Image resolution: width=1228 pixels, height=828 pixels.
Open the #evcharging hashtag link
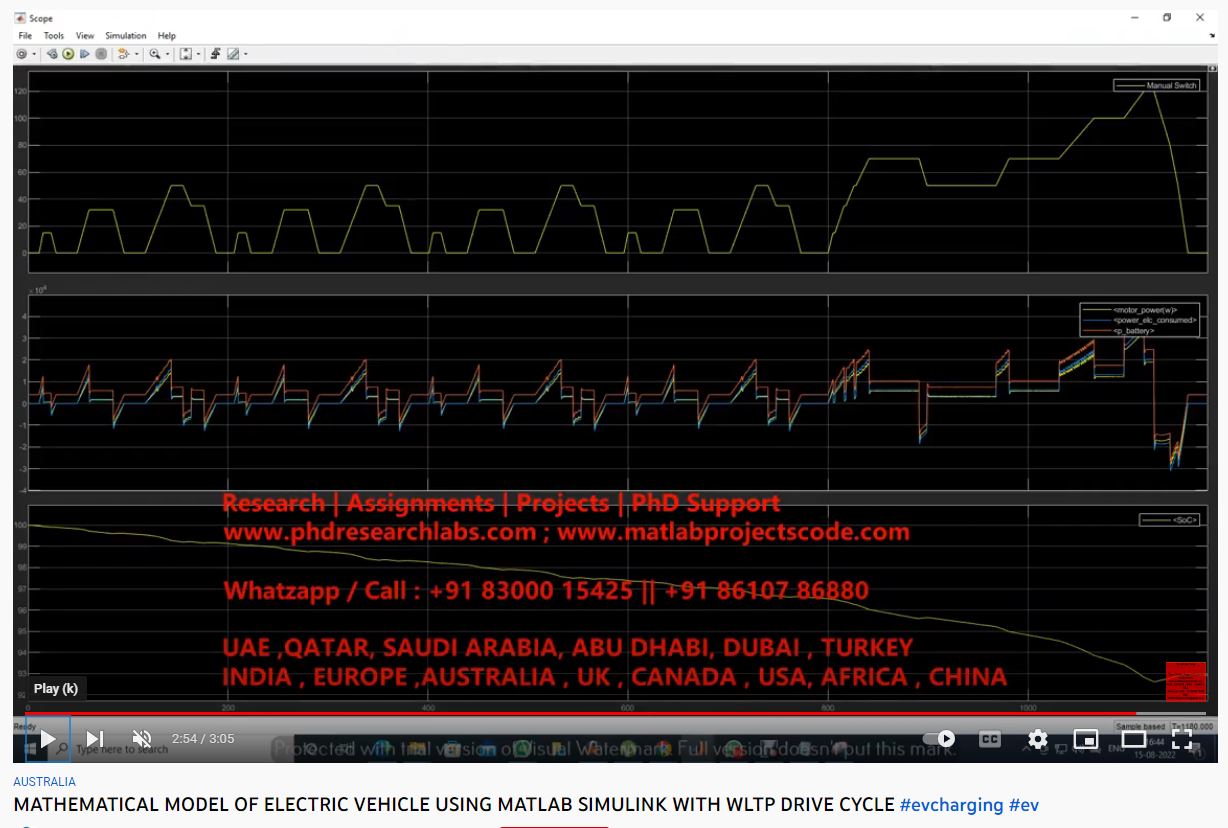coord(951,804)
